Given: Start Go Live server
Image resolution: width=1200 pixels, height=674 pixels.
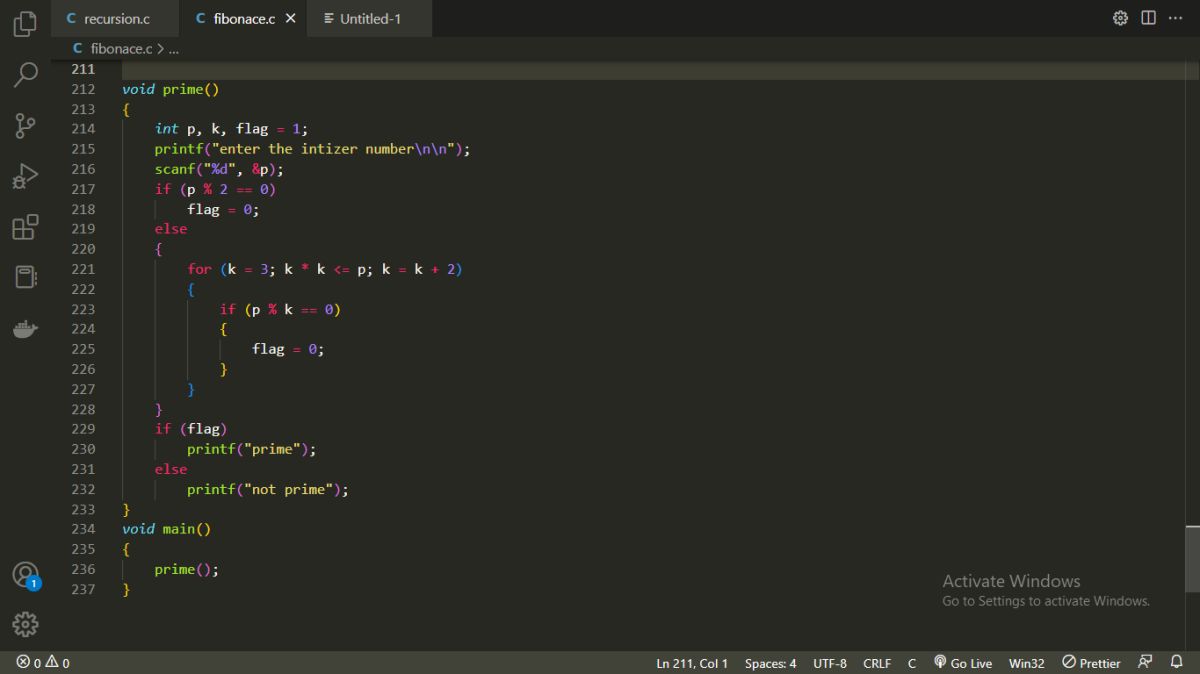Looking at the screenshot, I should [963, 663].
